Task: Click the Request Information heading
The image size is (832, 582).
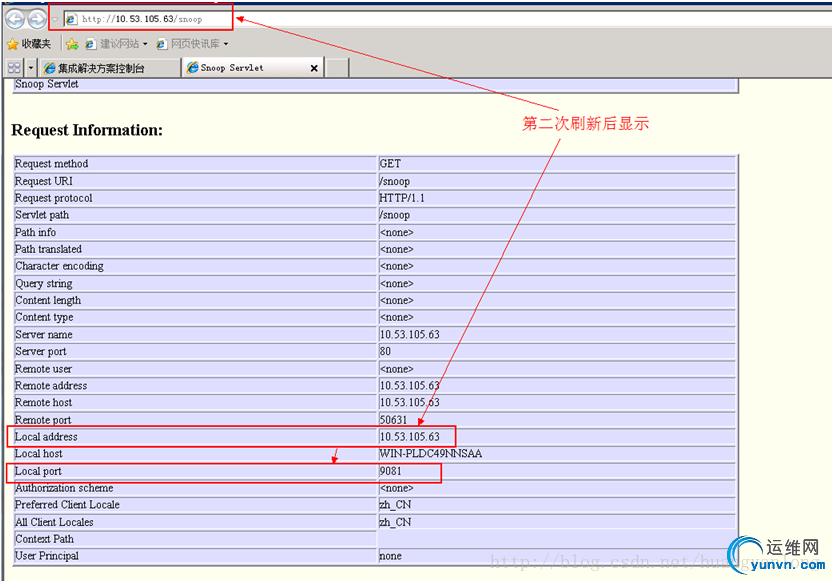Action: 87,130
